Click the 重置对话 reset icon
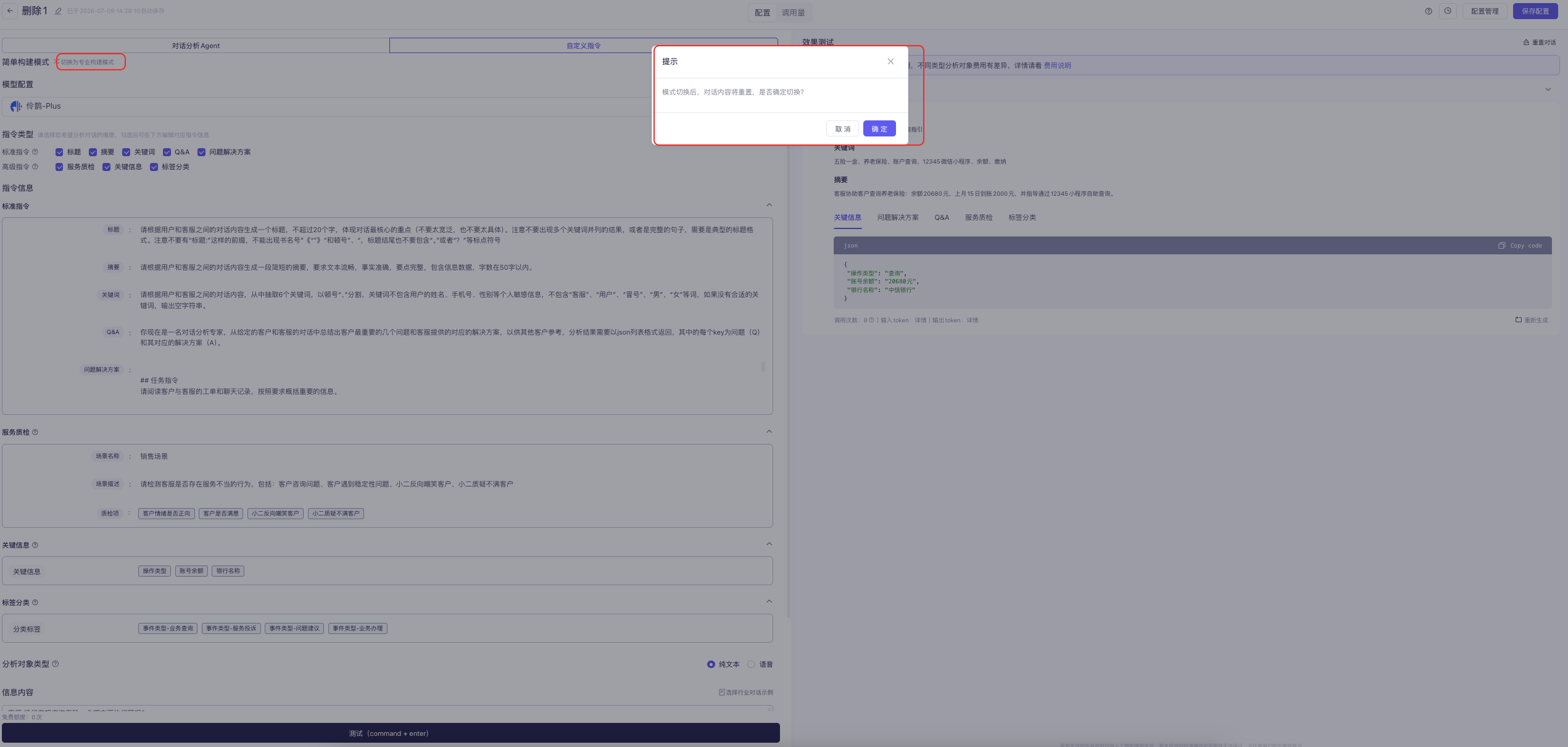Viewport: 1568px width, 747px height. click(x=1526, y=43)
